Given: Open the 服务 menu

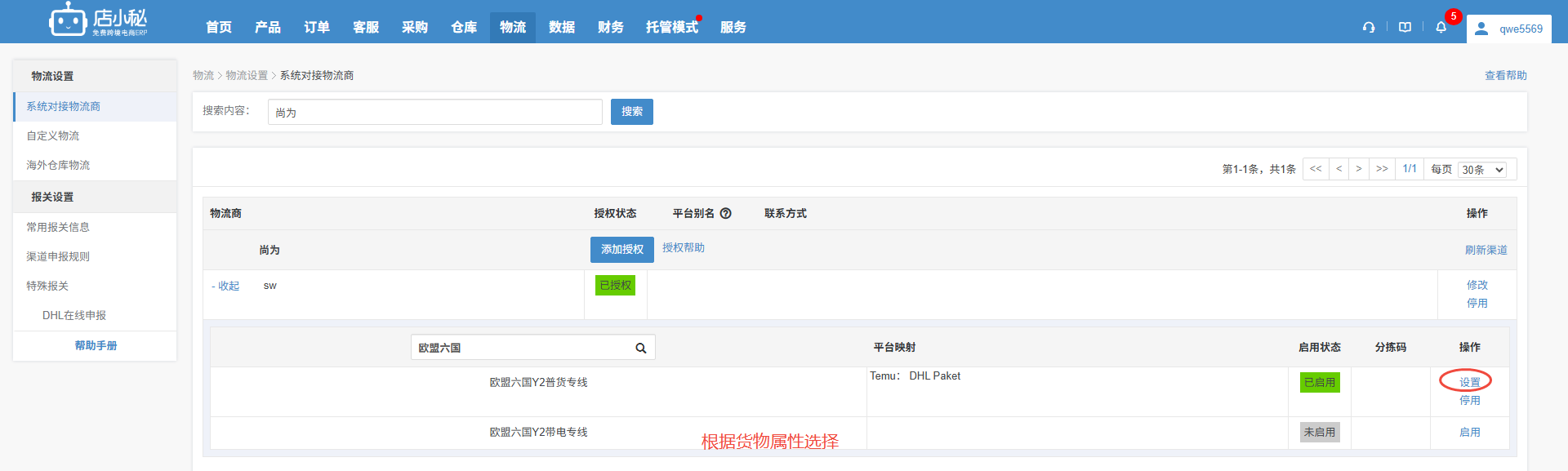Looking at the screenshot, I should click(x=733, y=27).
